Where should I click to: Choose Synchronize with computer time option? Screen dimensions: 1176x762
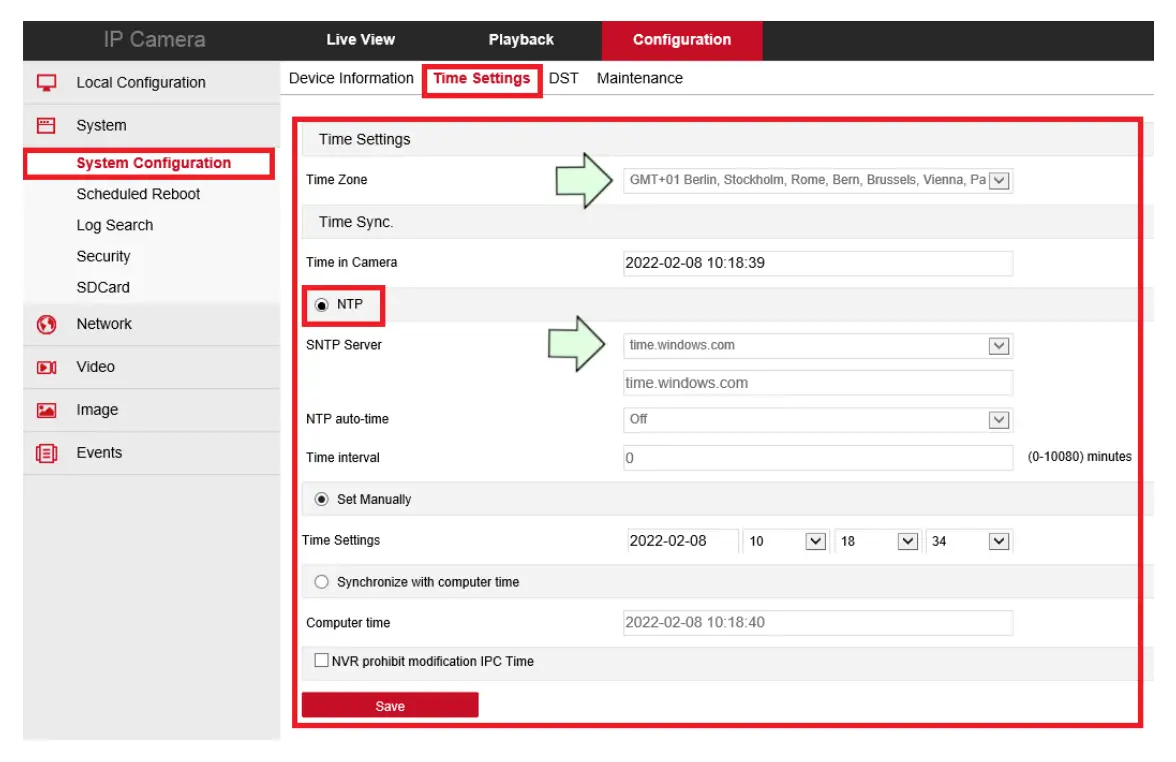coord(322,582)
